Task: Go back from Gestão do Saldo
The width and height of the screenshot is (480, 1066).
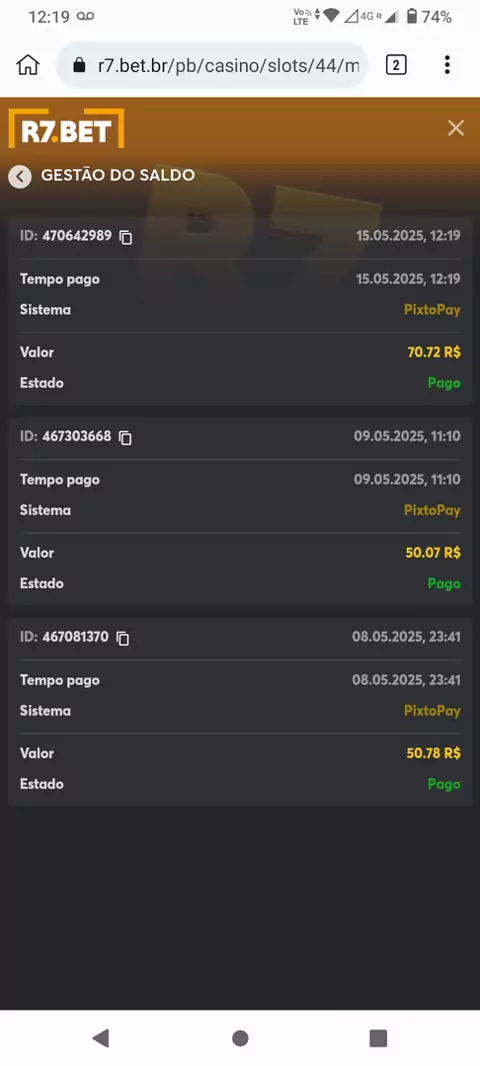Action: 20,177
